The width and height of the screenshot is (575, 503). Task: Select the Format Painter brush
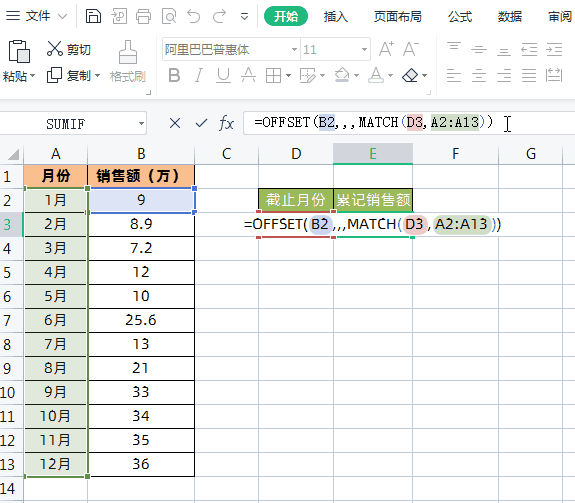click(x=128, y=52)
